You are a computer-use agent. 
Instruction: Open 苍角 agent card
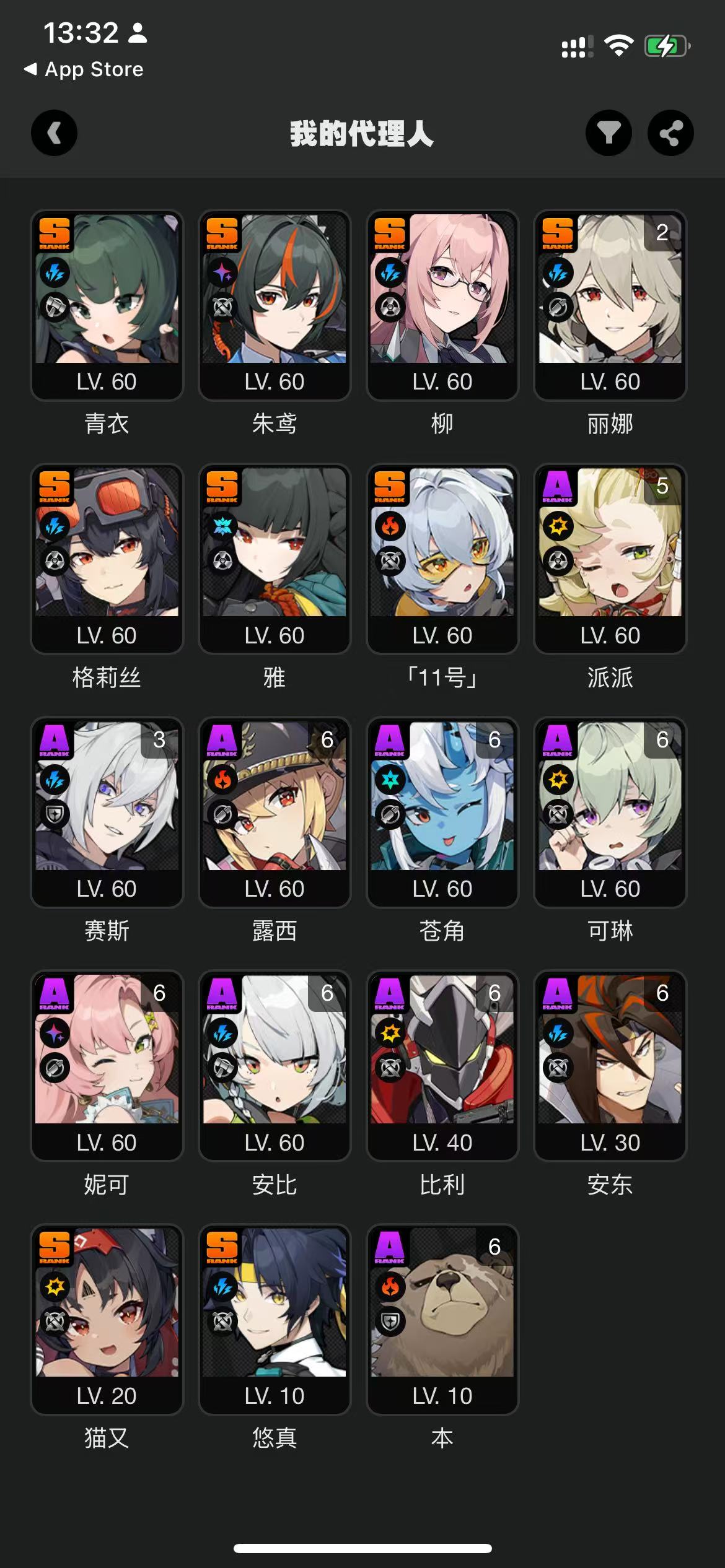coord(442,812)
